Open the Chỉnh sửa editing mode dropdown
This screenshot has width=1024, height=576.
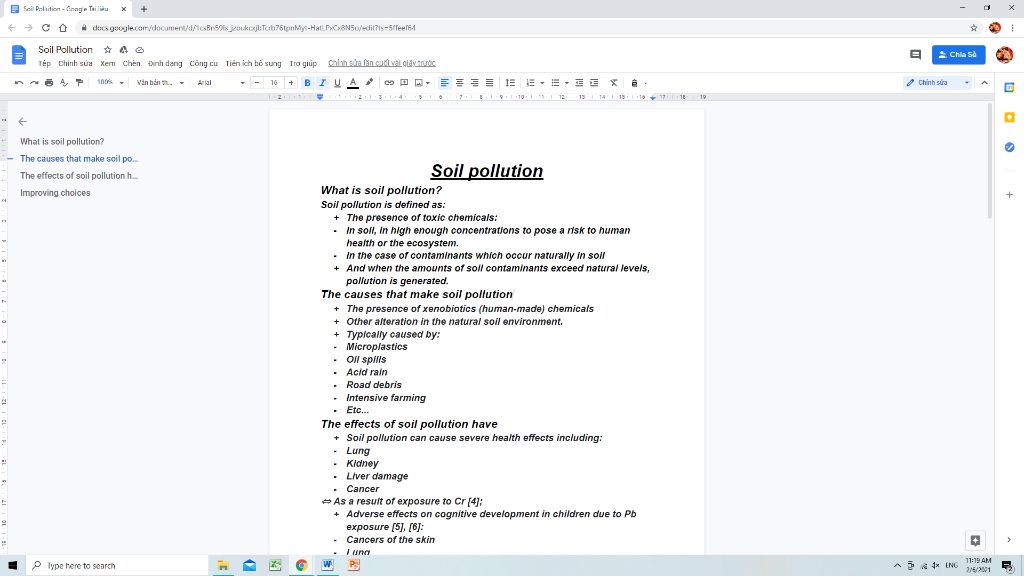coord(938,83)
